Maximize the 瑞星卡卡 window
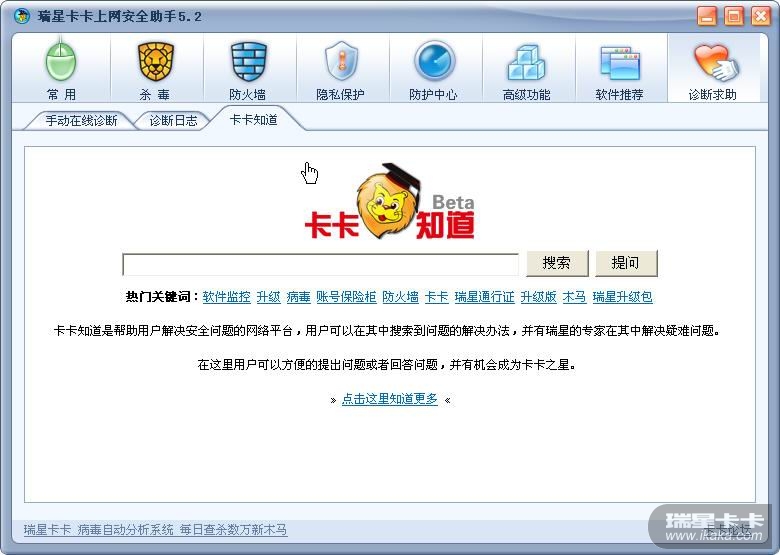780x555 pixels. click(x=734, y=16)
